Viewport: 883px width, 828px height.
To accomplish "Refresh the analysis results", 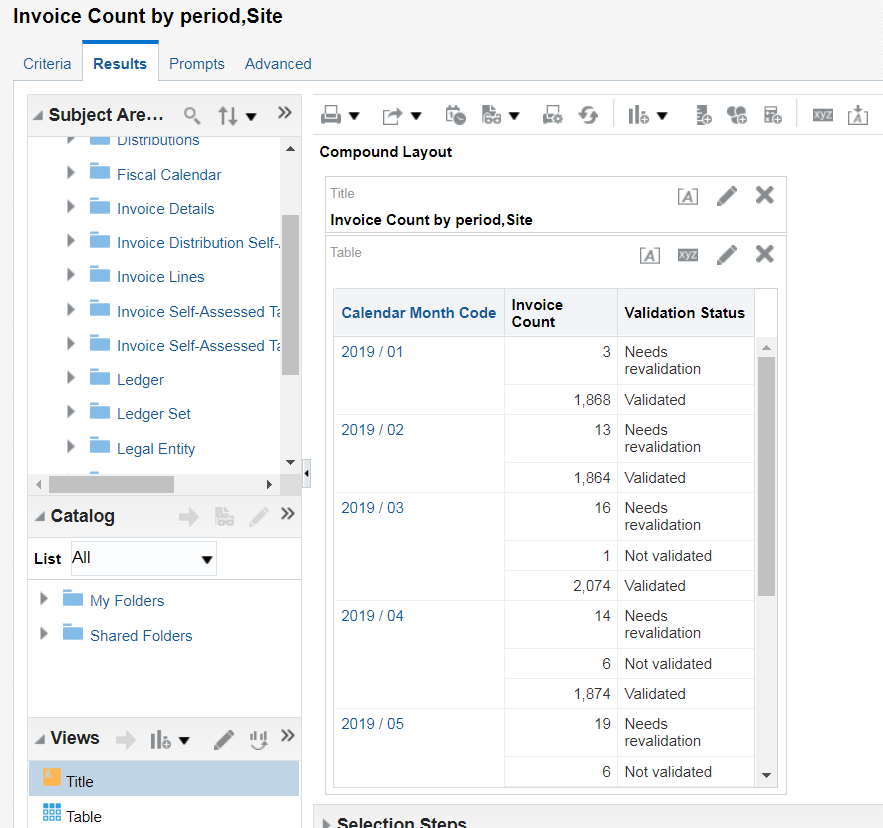I will click(588, 115).
